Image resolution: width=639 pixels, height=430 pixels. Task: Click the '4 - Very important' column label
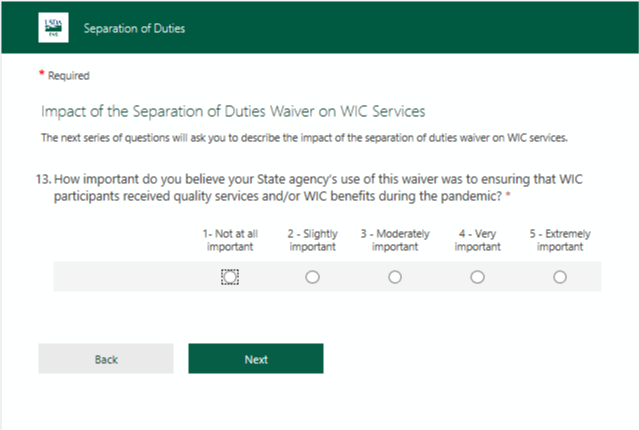tap(477, 240)
